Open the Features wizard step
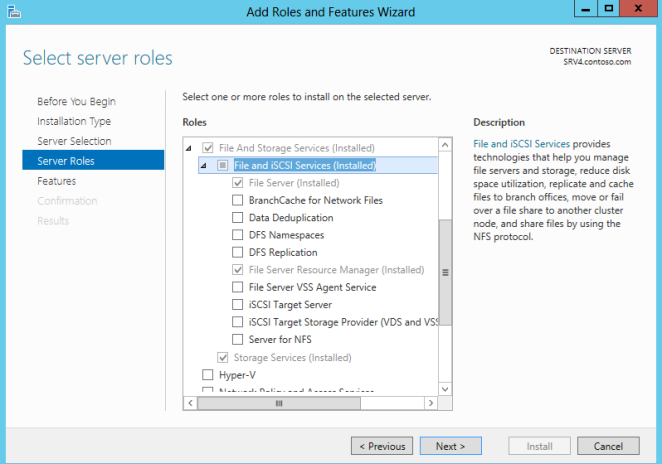 [x=57, y=181]
